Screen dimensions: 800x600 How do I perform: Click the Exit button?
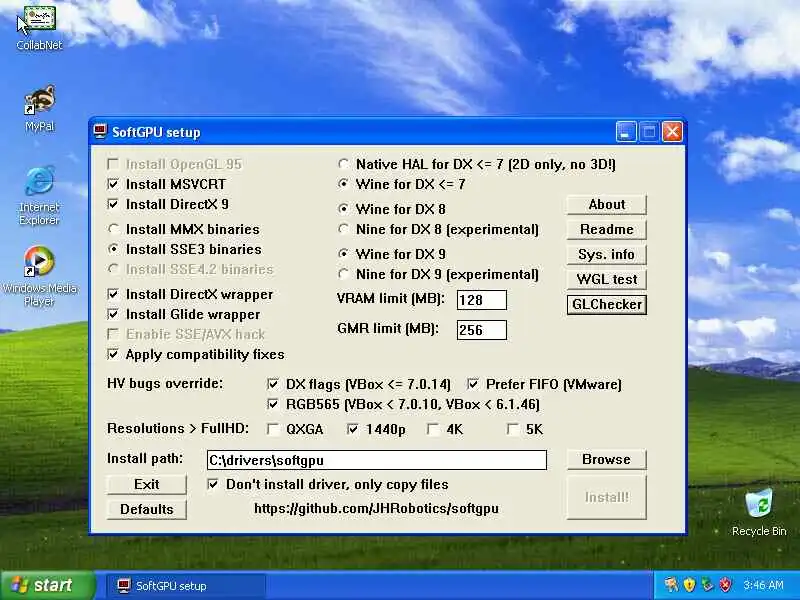point(147,485)
